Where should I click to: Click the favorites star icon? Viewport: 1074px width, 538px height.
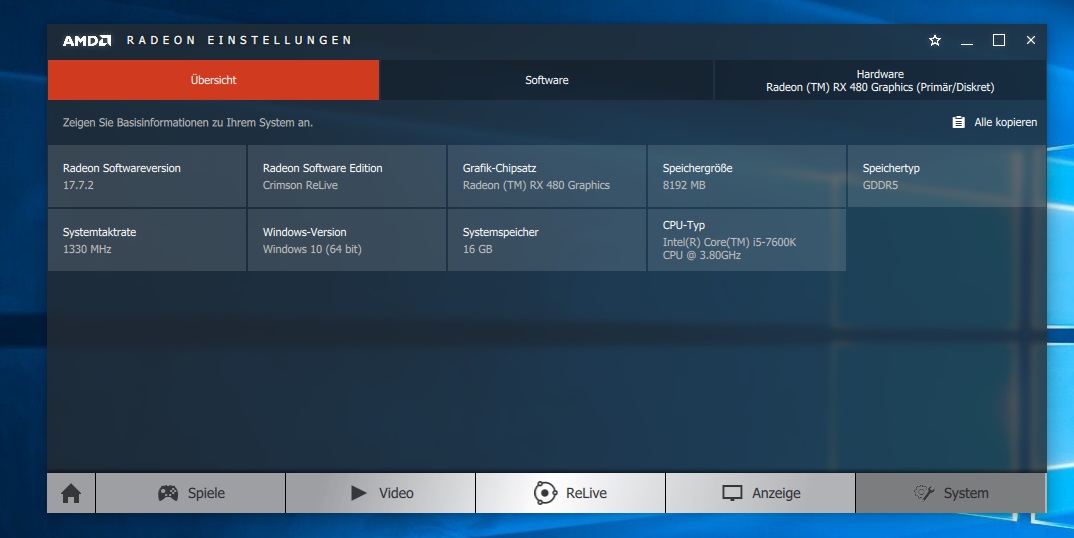[x=935, y=40]
